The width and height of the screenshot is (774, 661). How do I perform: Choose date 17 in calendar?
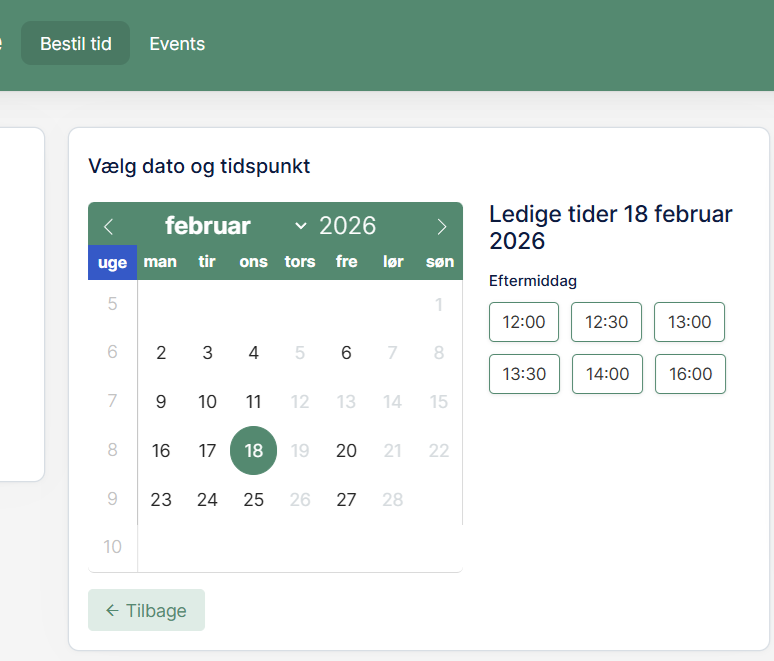(207, 450)
